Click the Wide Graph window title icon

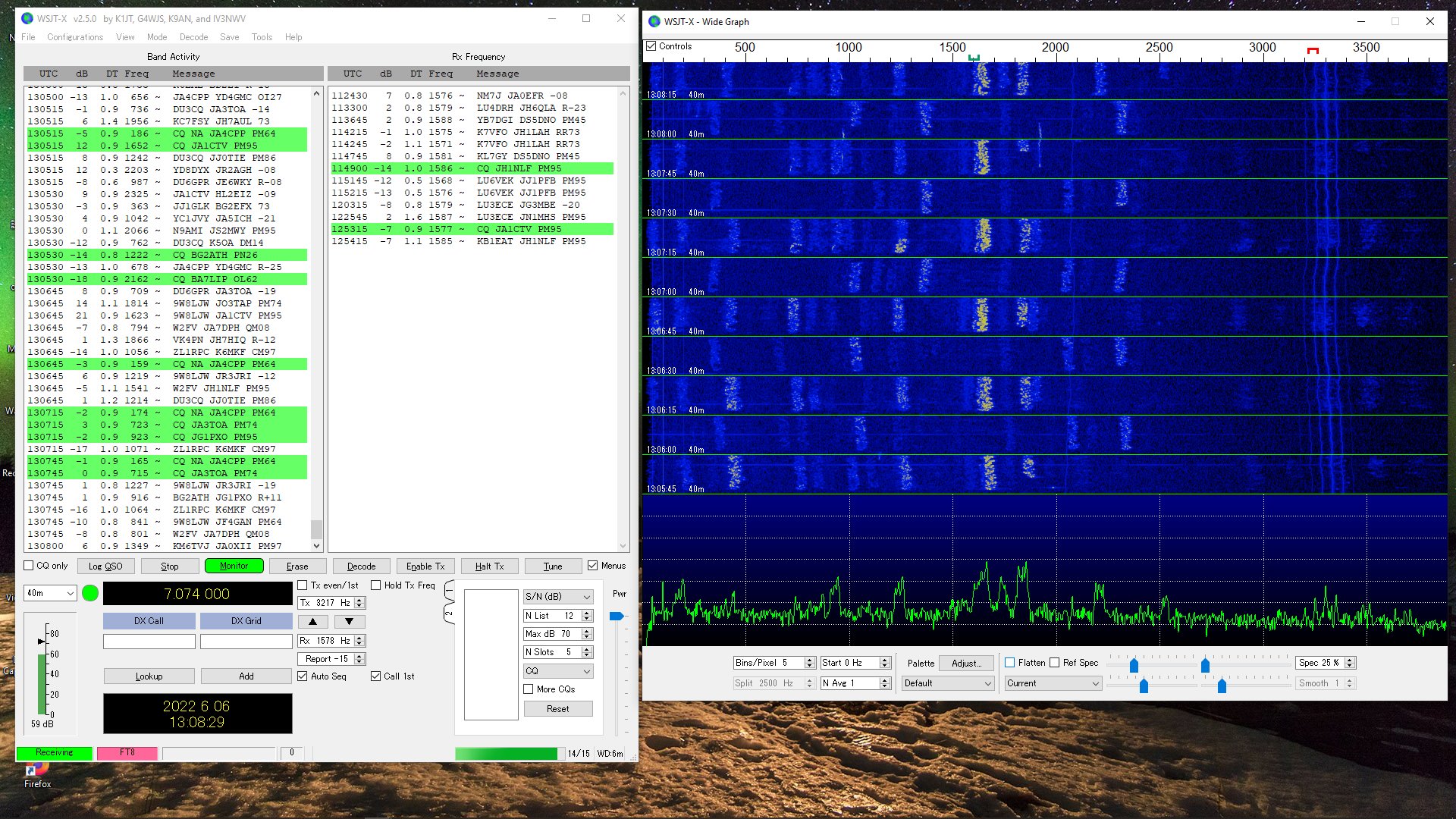pyautogui.click(x=654, y=21)
